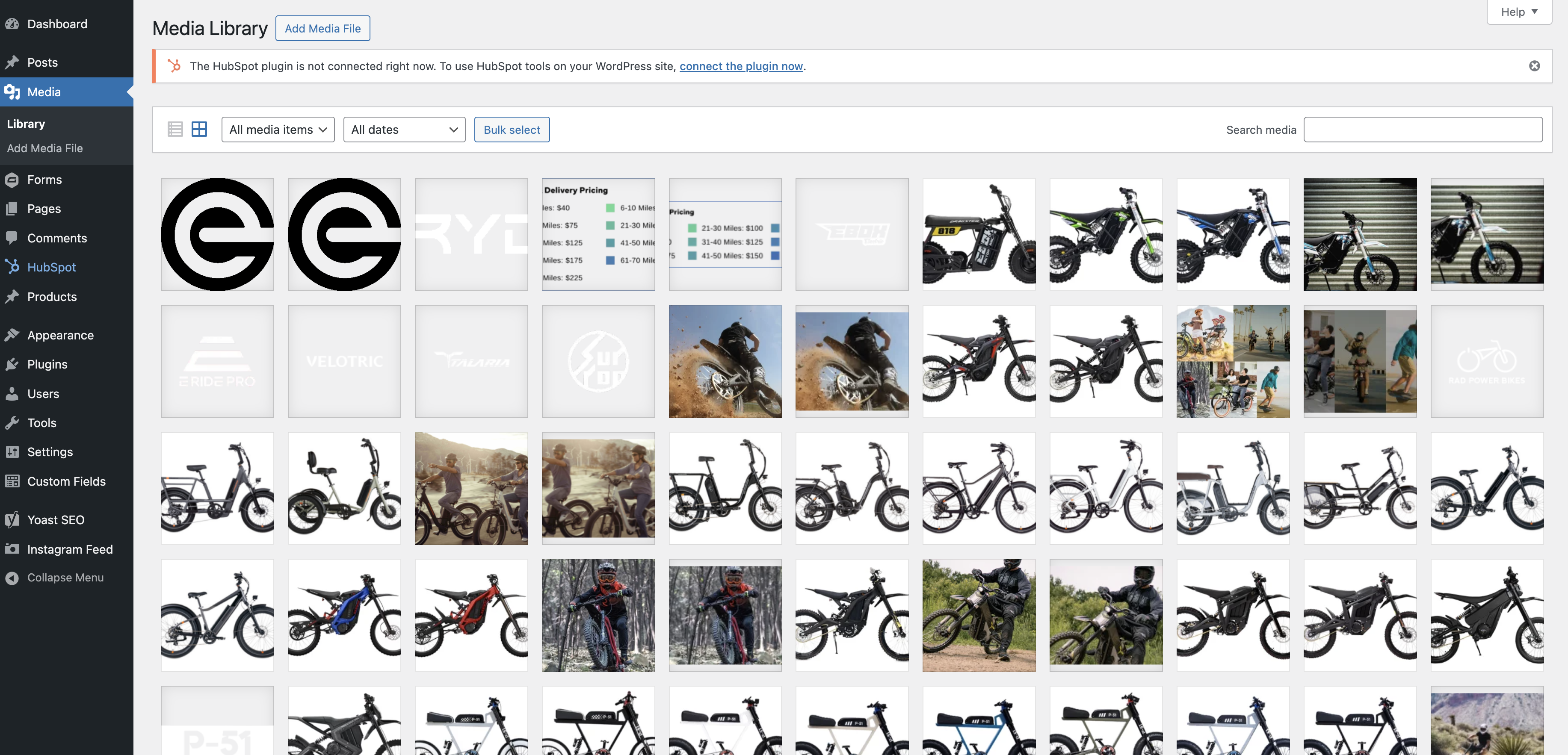Click the Add Media File button
The width and height of the screenshot is (1568, 755).
tap(322, 28)
